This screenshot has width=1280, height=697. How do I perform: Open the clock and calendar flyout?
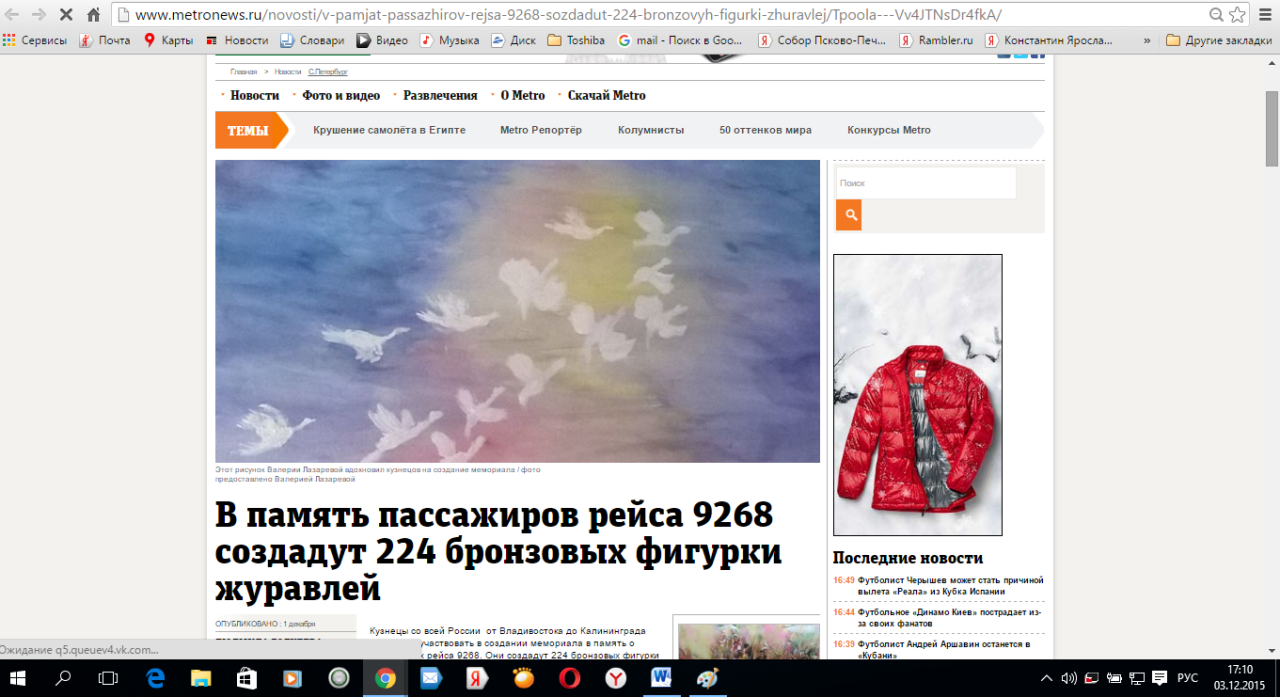coord(1239,678)
